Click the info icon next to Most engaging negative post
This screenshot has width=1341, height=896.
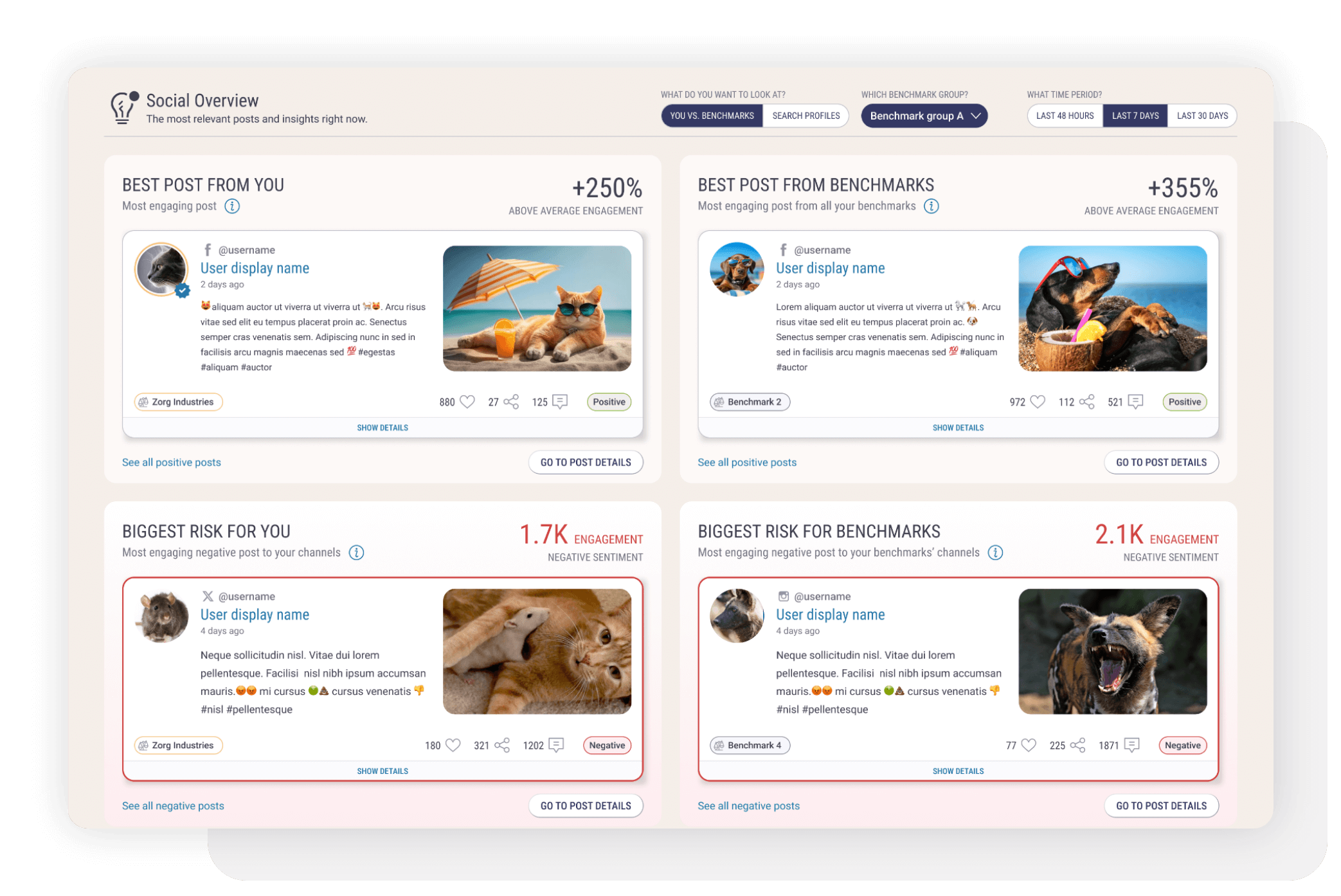click(357, 552)
